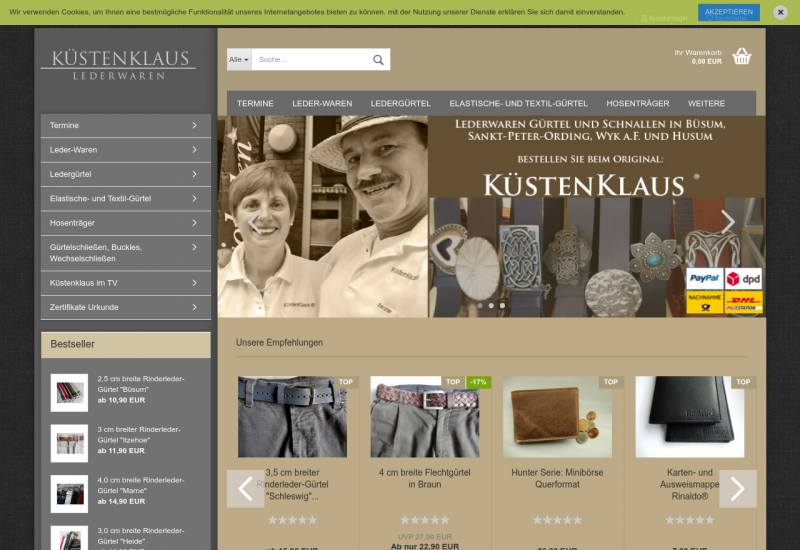
Task: Dismiss the cookie banner with X
Action: pyautogui.click(x=779, y=12)
